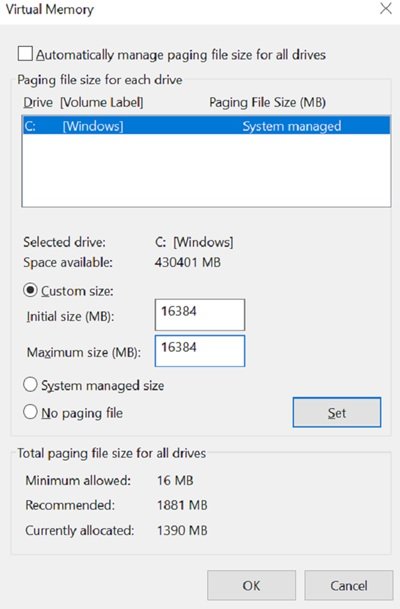Click the Initial size (MB) field
Screen dimensions: 400x609
pyautogui.click(x=200, y=315)
